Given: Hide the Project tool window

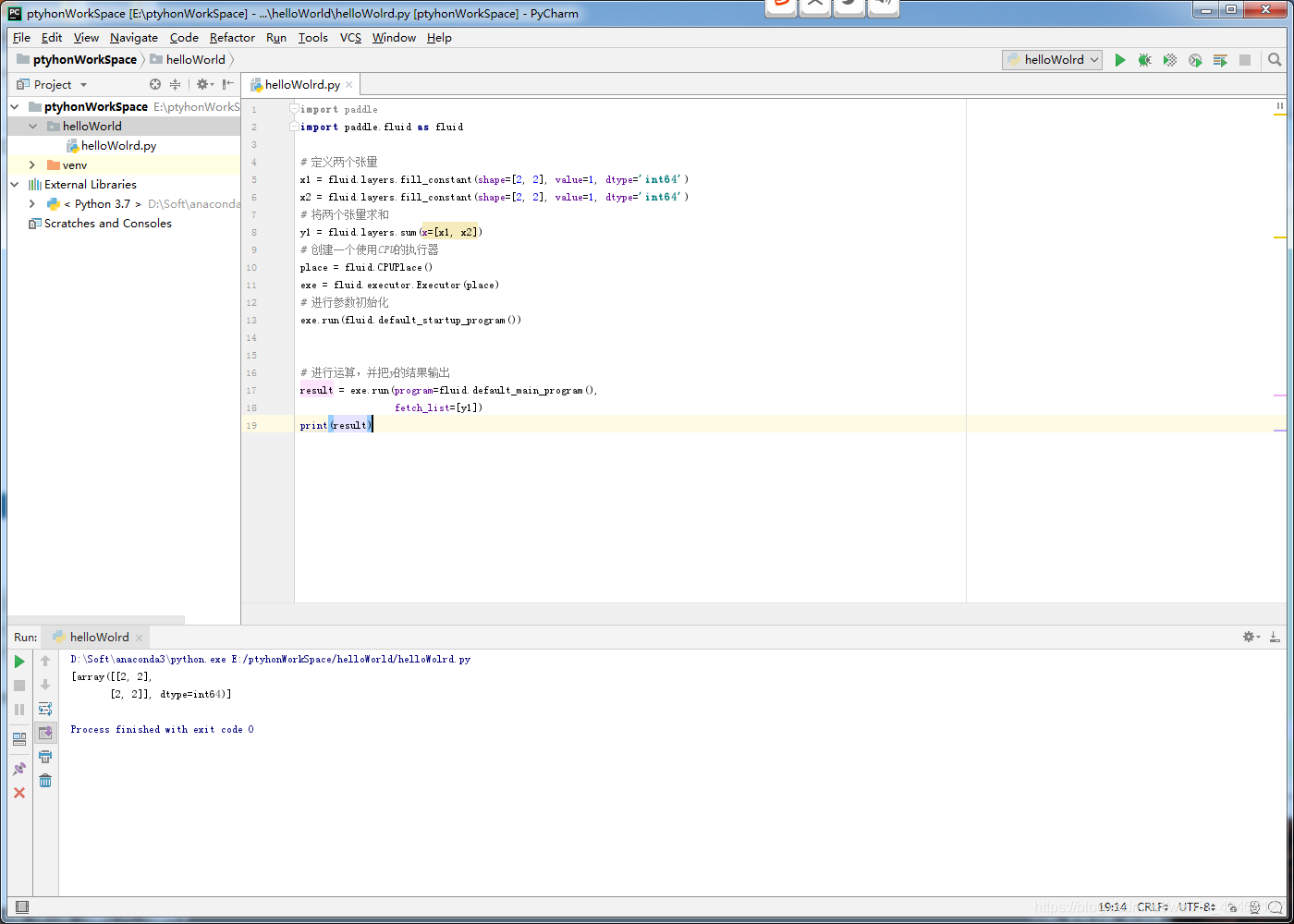Looking at the screenshot, I should (x=227, y=84).
